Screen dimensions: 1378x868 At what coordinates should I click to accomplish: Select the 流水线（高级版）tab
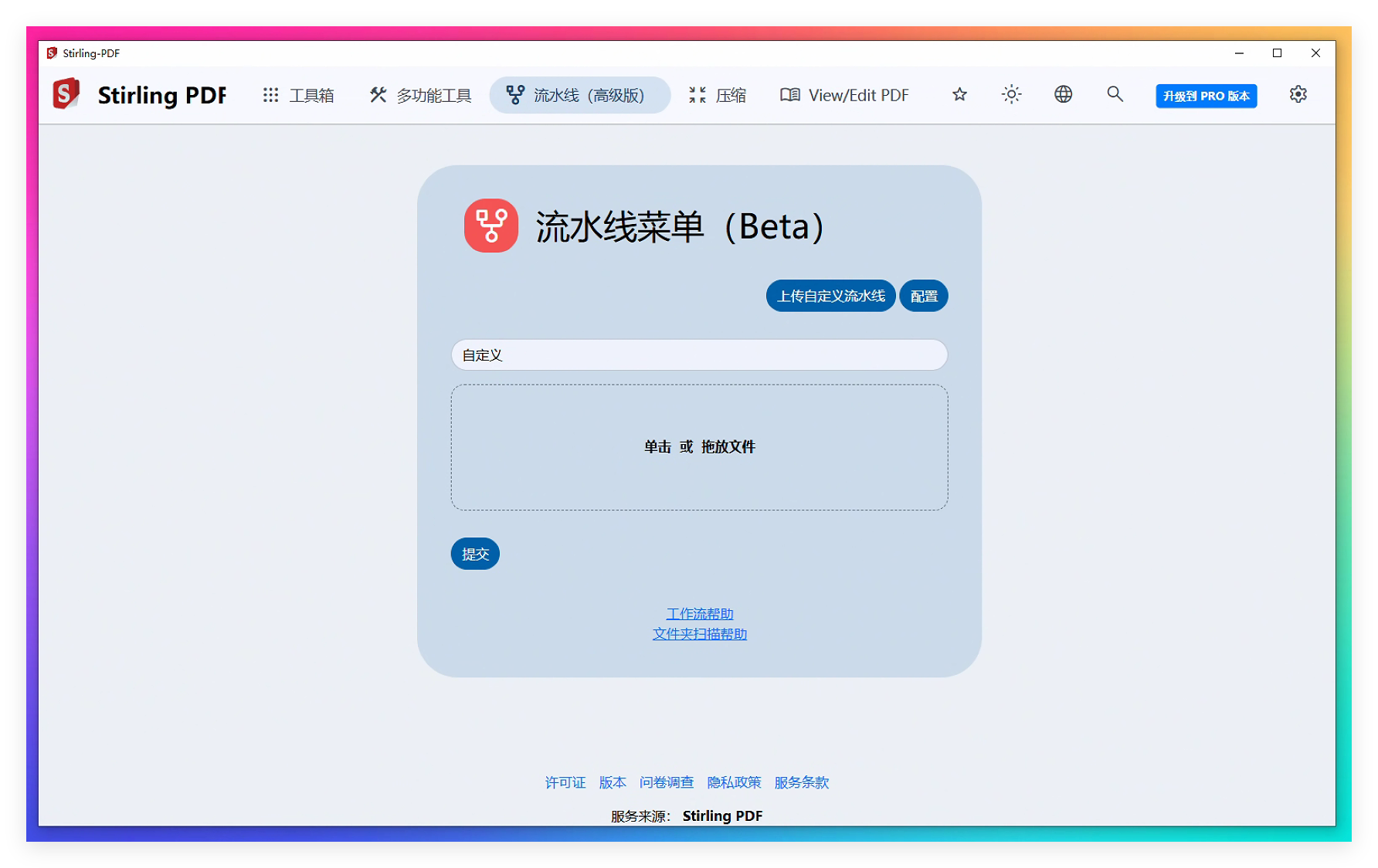point(579,95)
